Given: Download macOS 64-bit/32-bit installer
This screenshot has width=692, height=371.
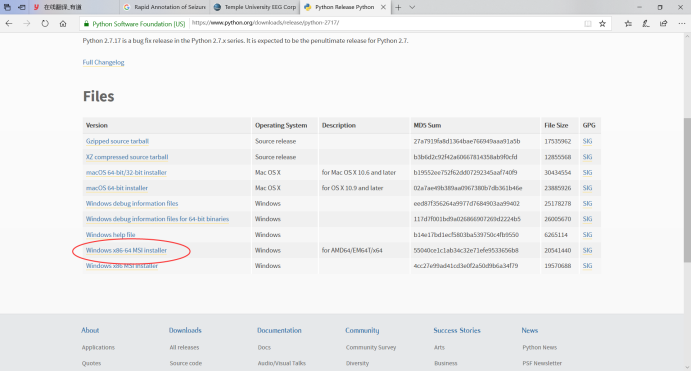Looking at the screenshot, I should point(126,172).
